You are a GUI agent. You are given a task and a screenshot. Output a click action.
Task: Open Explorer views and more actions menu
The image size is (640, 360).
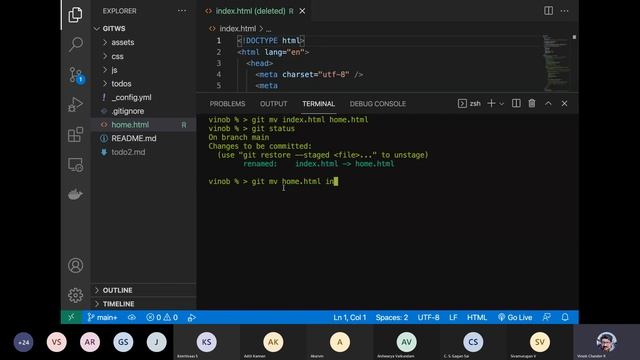coord(182,11)
